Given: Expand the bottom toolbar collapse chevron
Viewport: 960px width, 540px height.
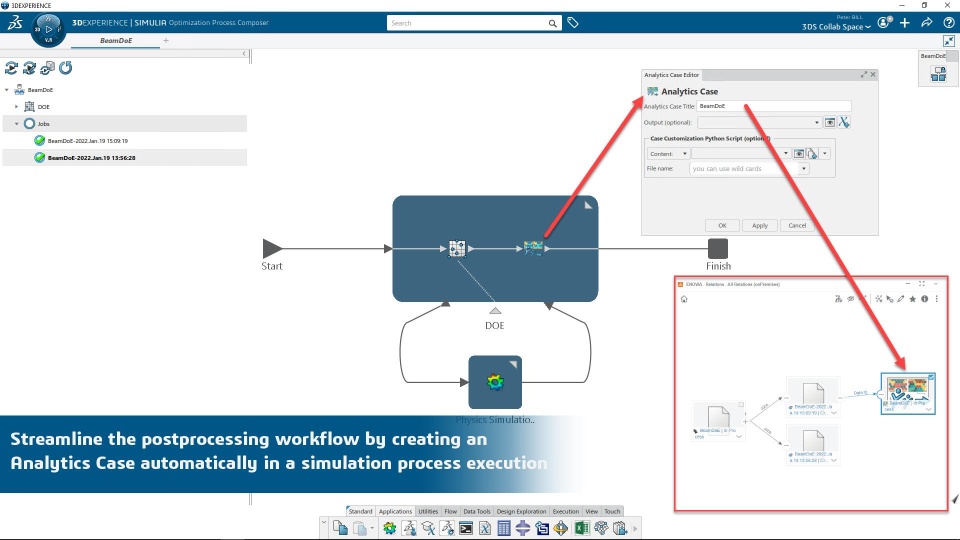Looking at the screenshot, I should click(324, 522).
